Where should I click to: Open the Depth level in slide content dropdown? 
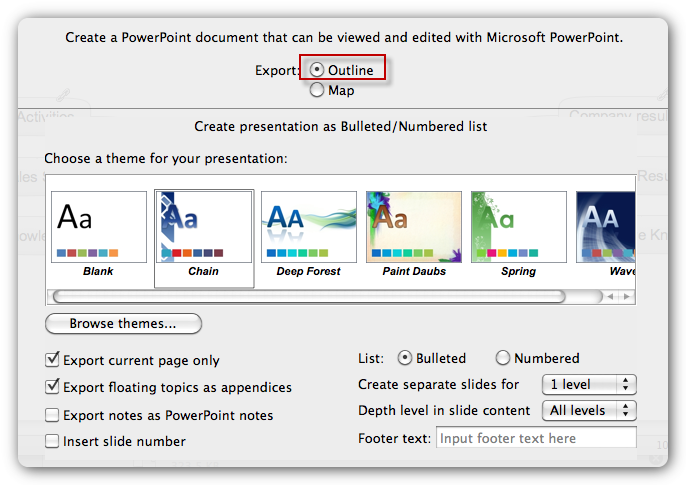coord(589,411)
